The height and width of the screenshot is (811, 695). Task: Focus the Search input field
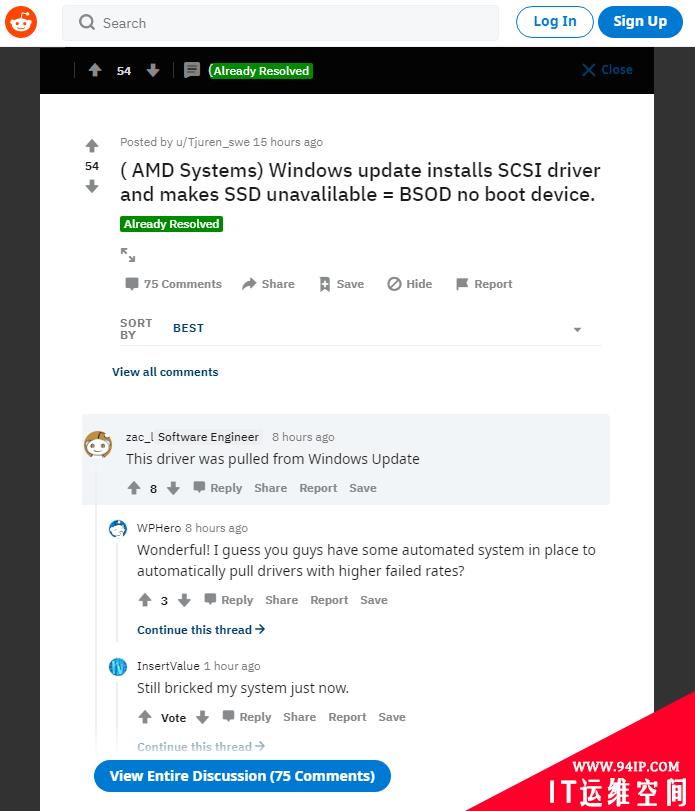pos(280,23)
